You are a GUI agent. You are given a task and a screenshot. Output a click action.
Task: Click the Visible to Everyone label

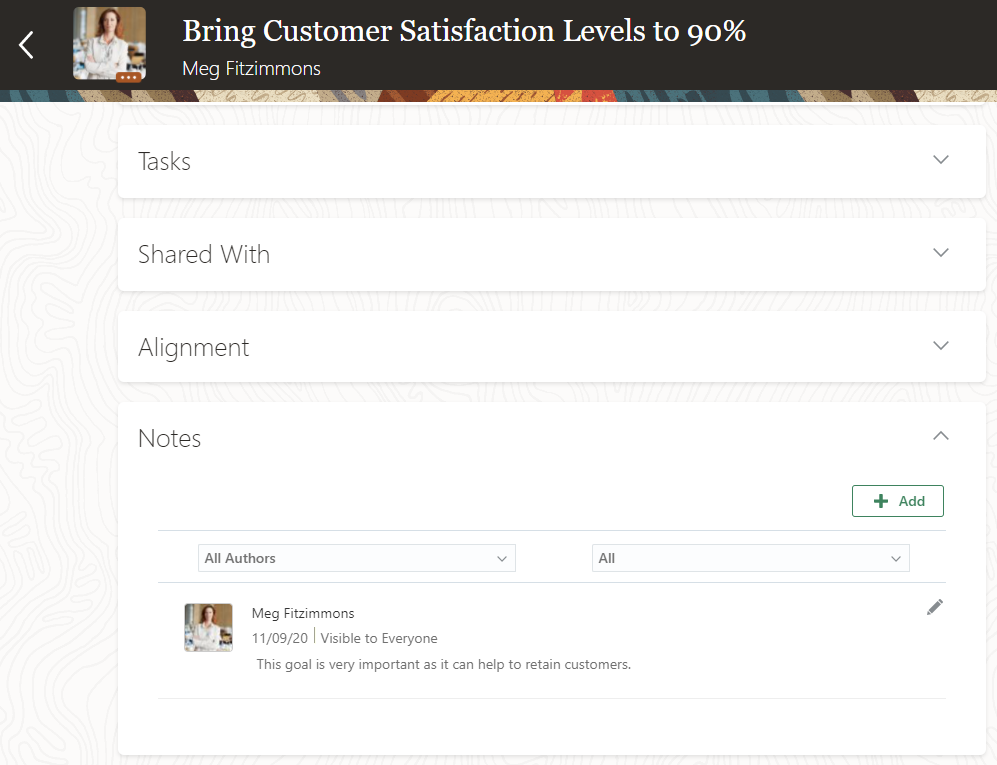pos(378,637)
